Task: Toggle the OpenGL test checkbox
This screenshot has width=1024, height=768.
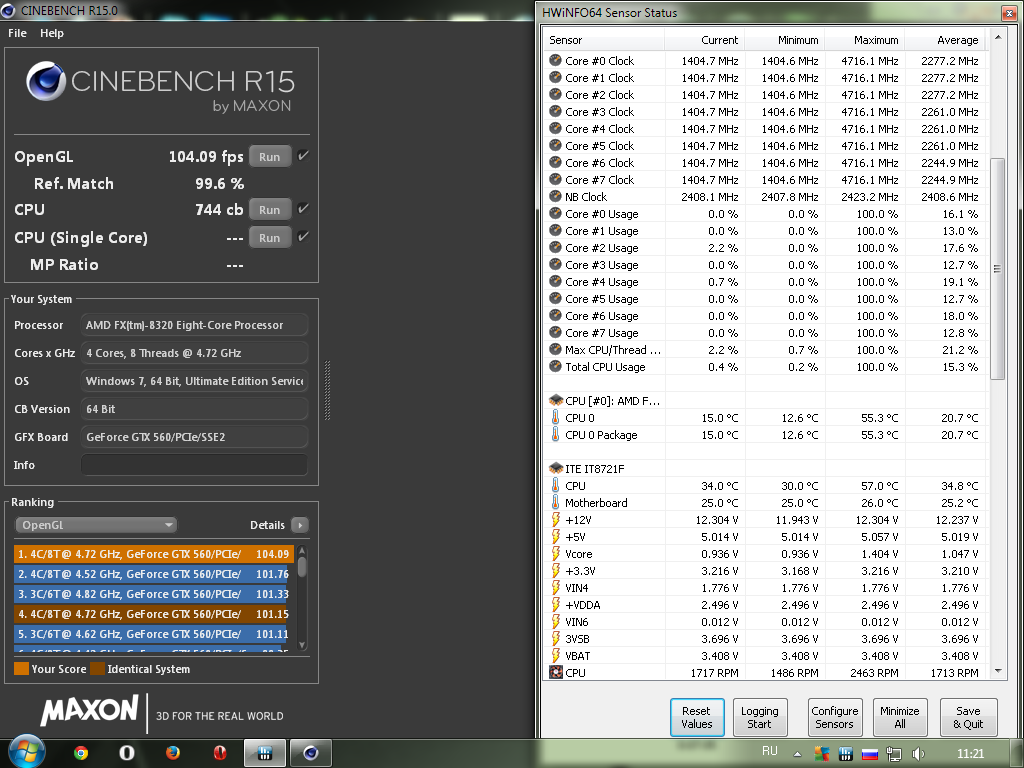Action: point(303,155)
